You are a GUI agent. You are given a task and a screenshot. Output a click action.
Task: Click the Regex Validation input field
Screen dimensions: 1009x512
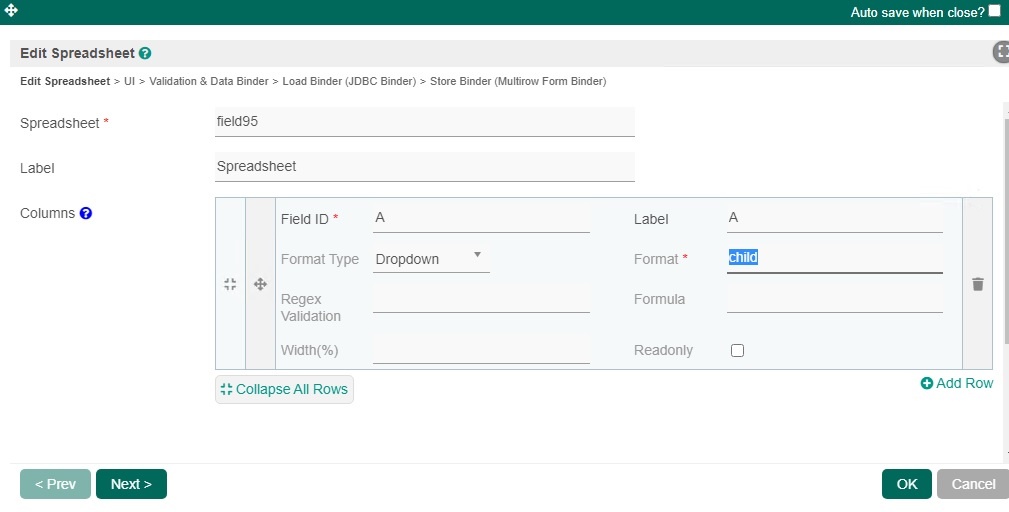(481, 299)
